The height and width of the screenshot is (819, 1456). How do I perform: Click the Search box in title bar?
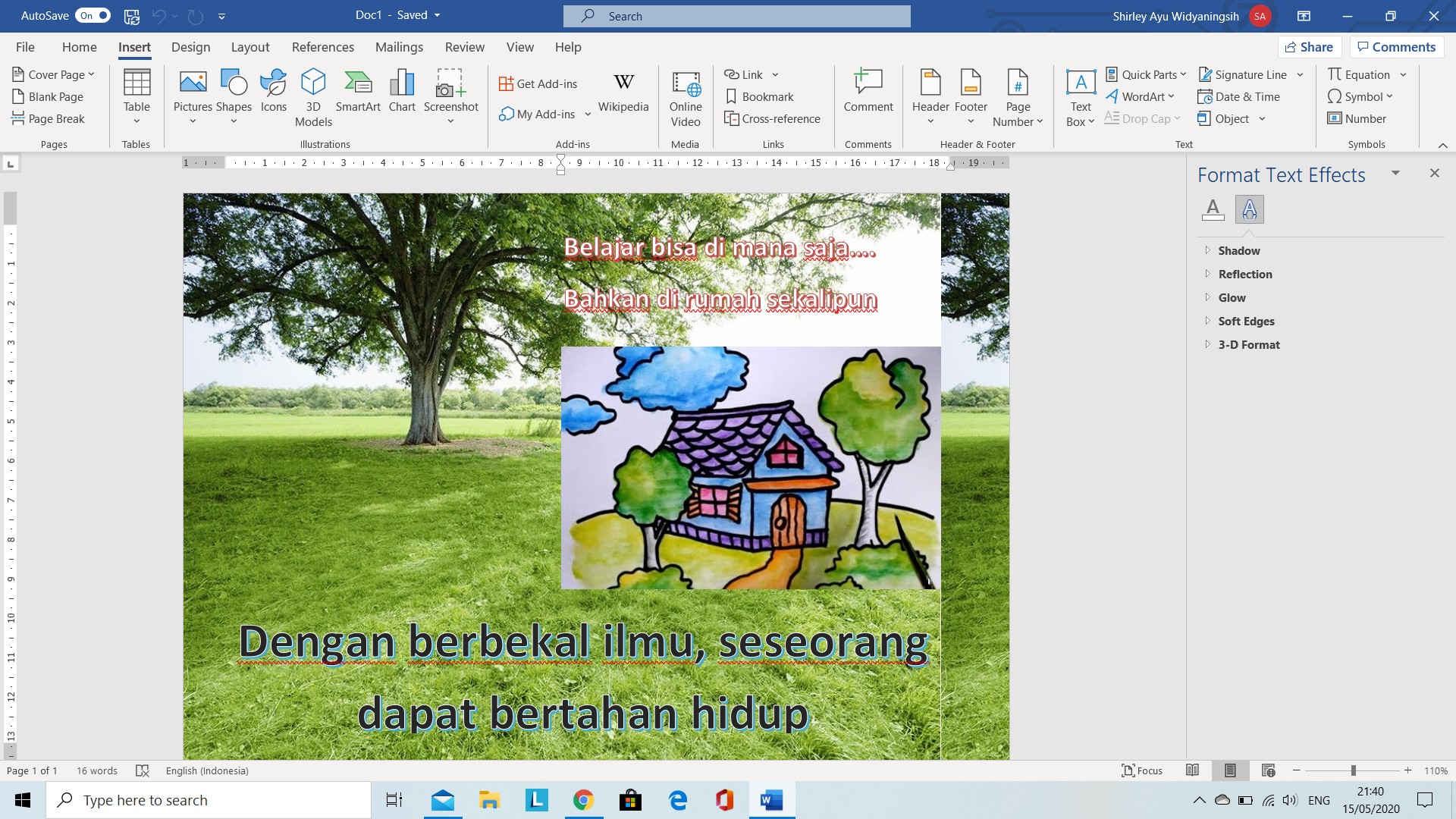(737, 16)
